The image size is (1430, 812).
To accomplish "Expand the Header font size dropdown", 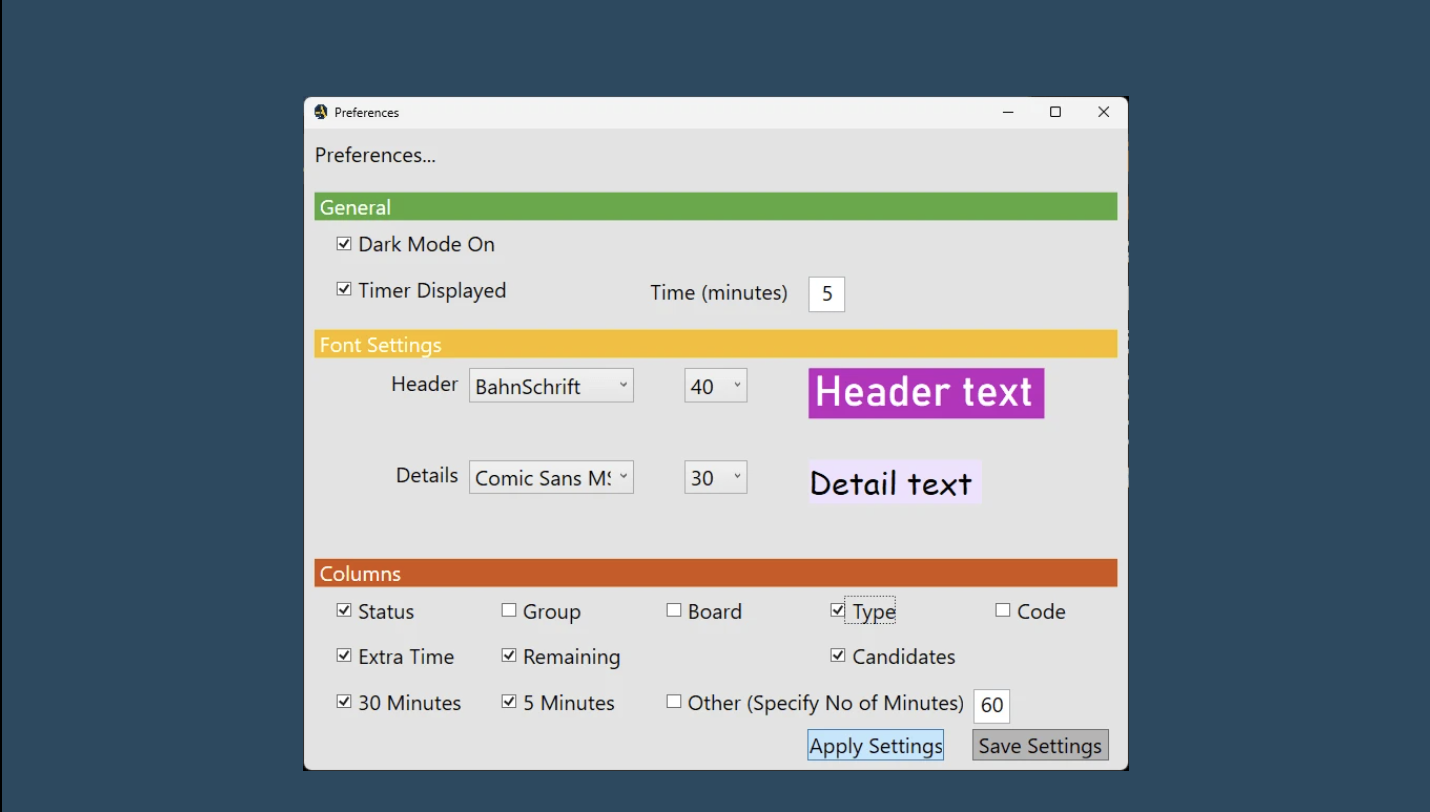I will tap(715, 386).
